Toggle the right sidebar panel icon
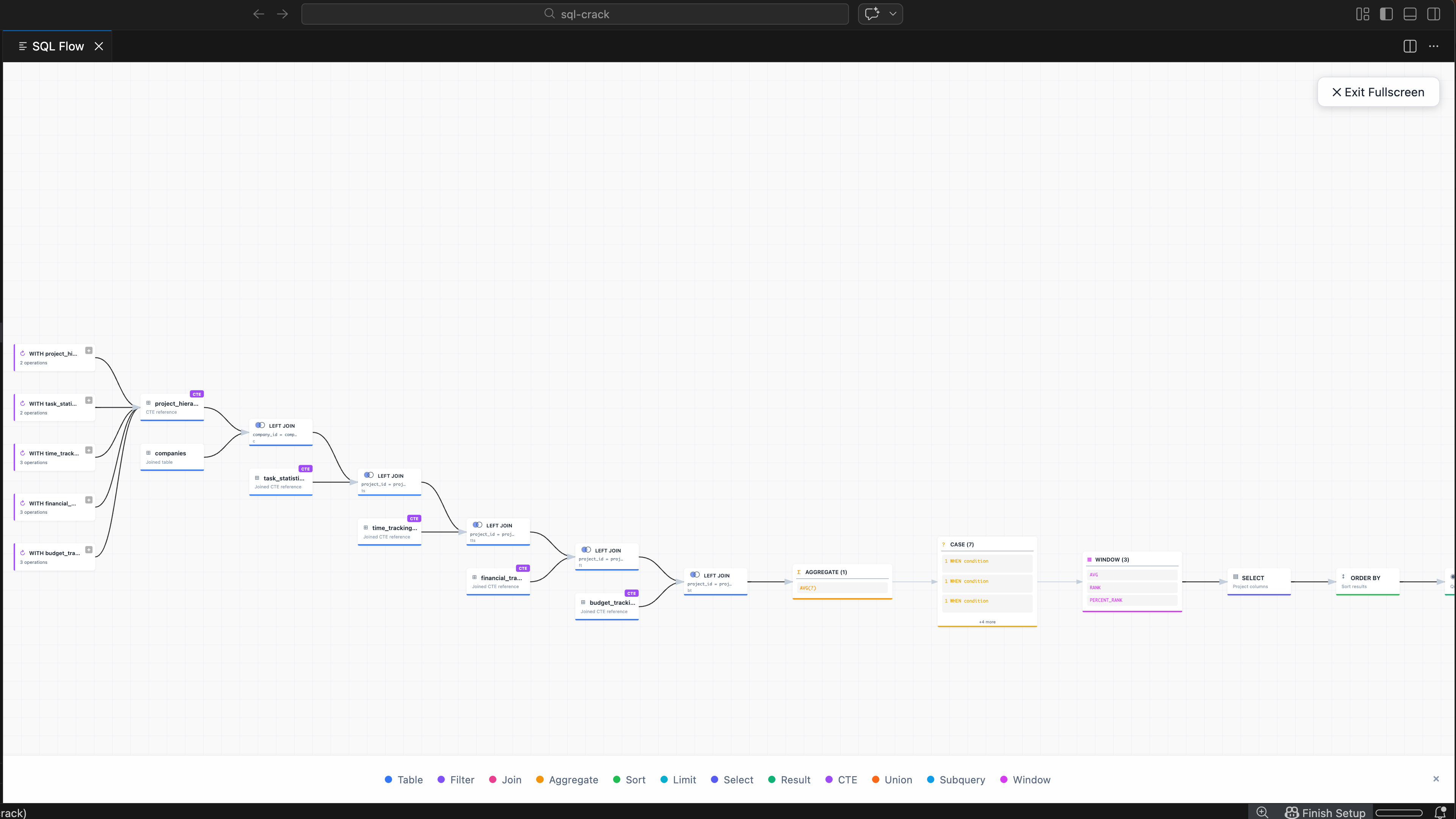This screenshot has width=1456, height=819. 1434,14
